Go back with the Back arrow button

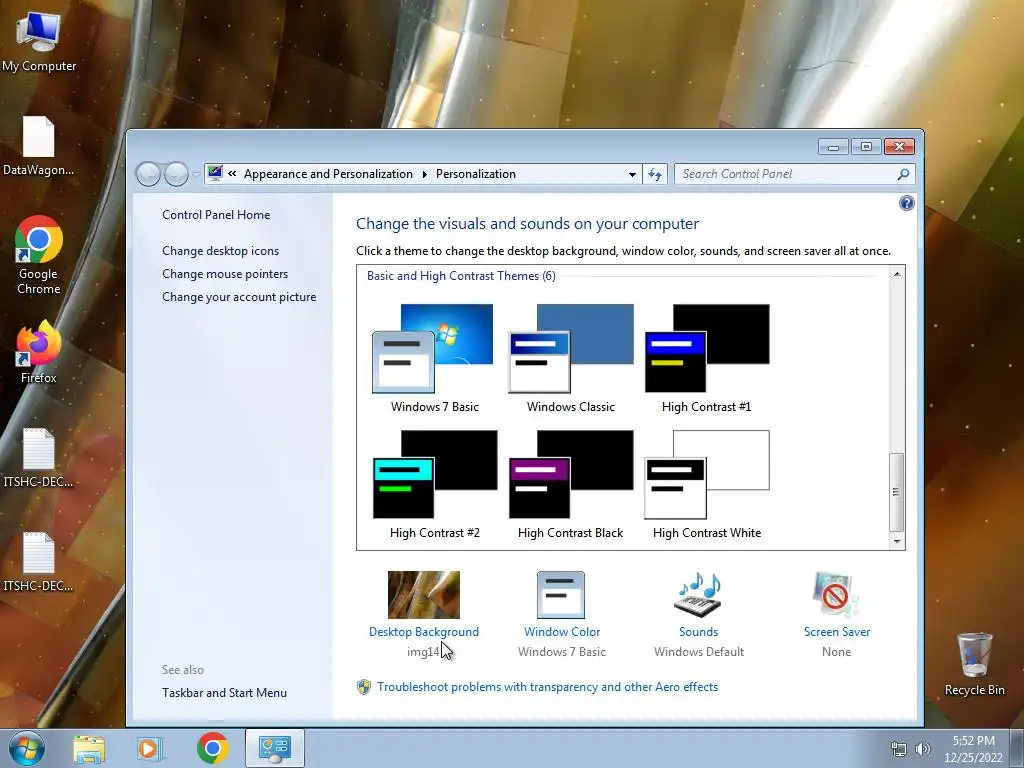148,174
